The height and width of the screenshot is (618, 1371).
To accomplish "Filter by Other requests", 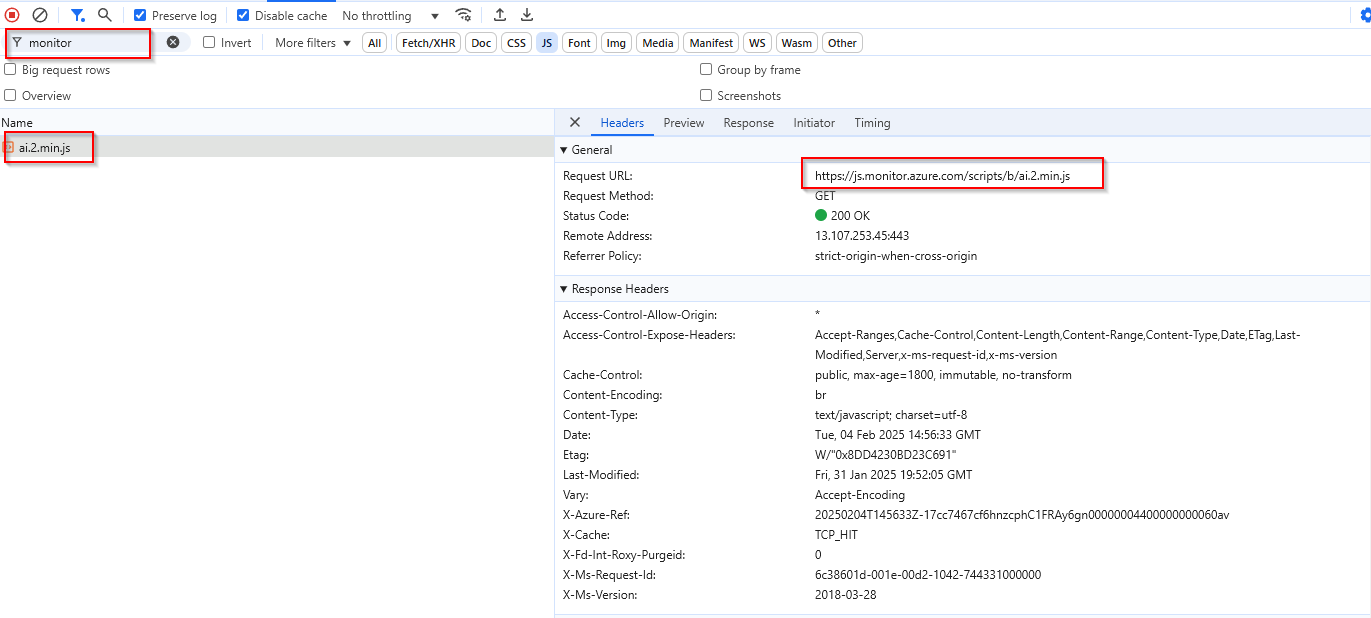I will 842,43.
